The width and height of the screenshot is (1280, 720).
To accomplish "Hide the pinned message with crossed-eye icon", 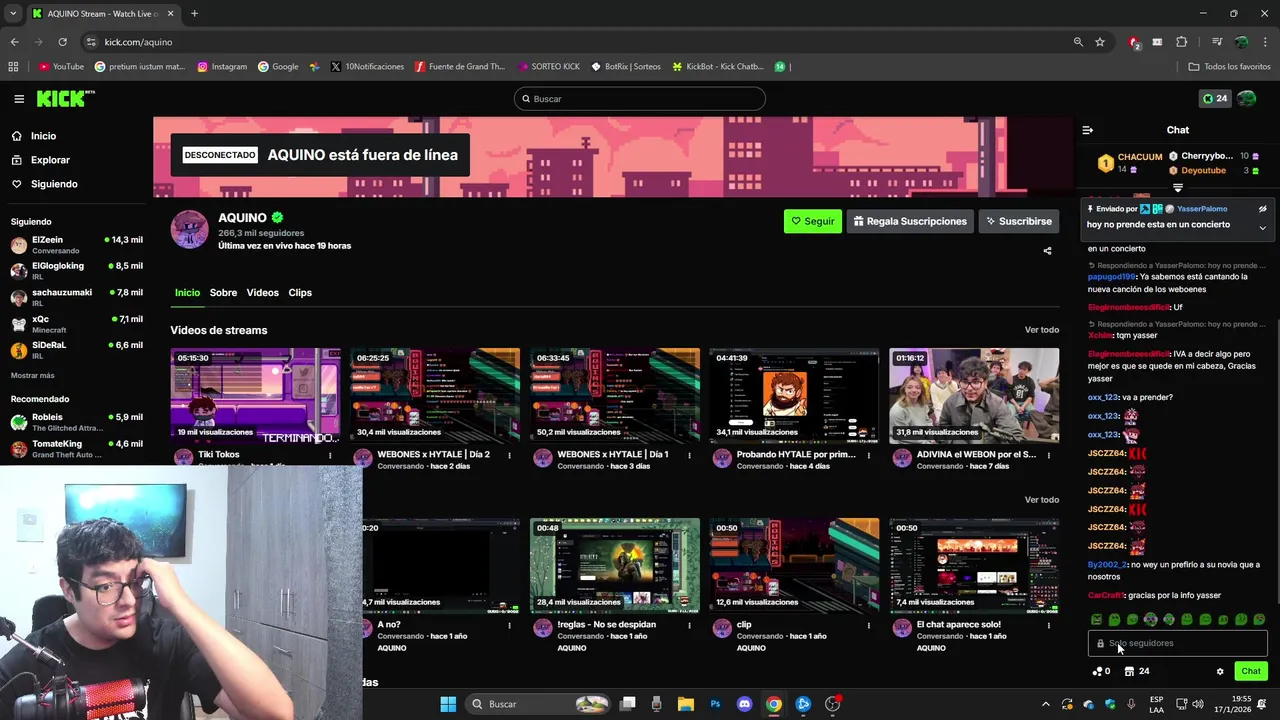I will pos(1262,209).
